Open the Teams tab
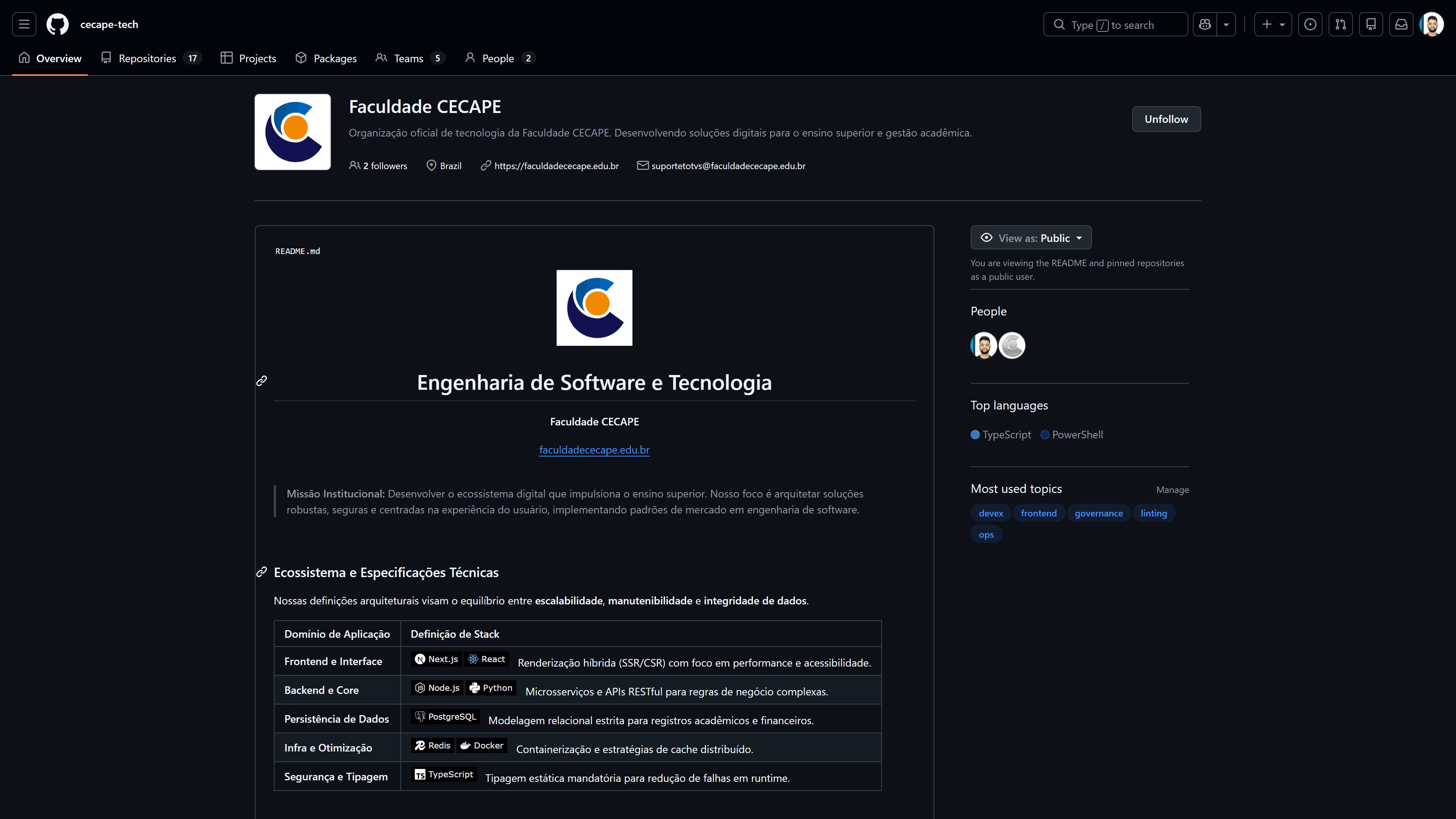This screenshot has width=1456, height=819. pos(408,58)
